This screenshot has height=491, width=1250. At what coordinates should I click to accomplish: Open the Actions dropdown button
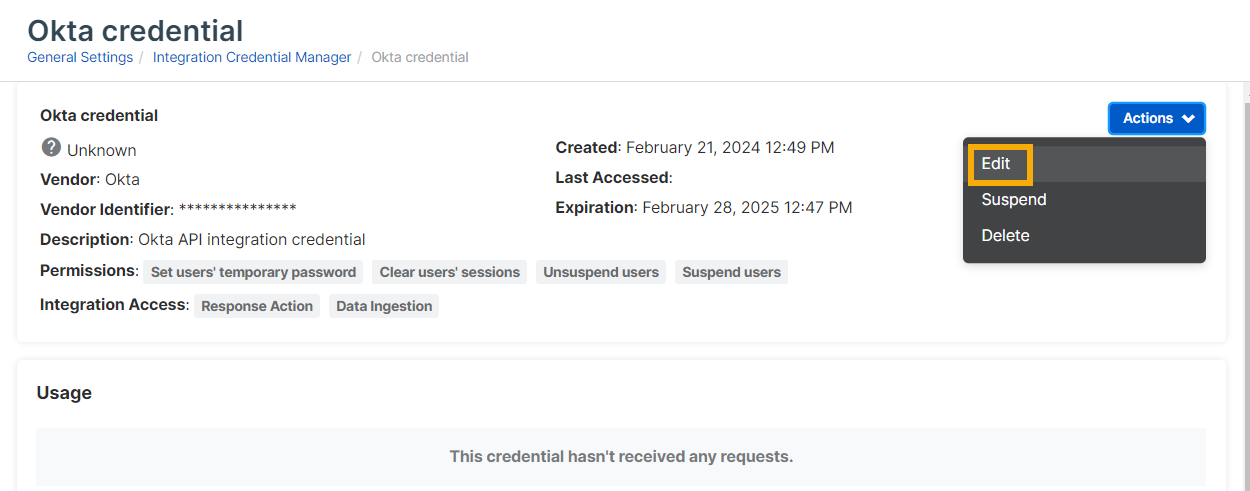pyautogui.click(x=1156, y=118)
